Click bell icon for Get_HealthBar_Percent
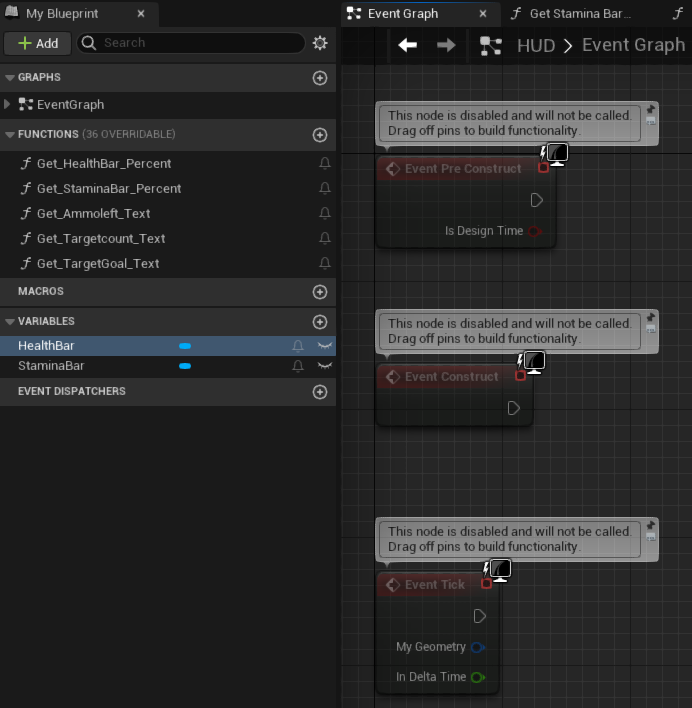Image resolution: width=692 pixels, height=708 pixels. click(x=325, y=163)
